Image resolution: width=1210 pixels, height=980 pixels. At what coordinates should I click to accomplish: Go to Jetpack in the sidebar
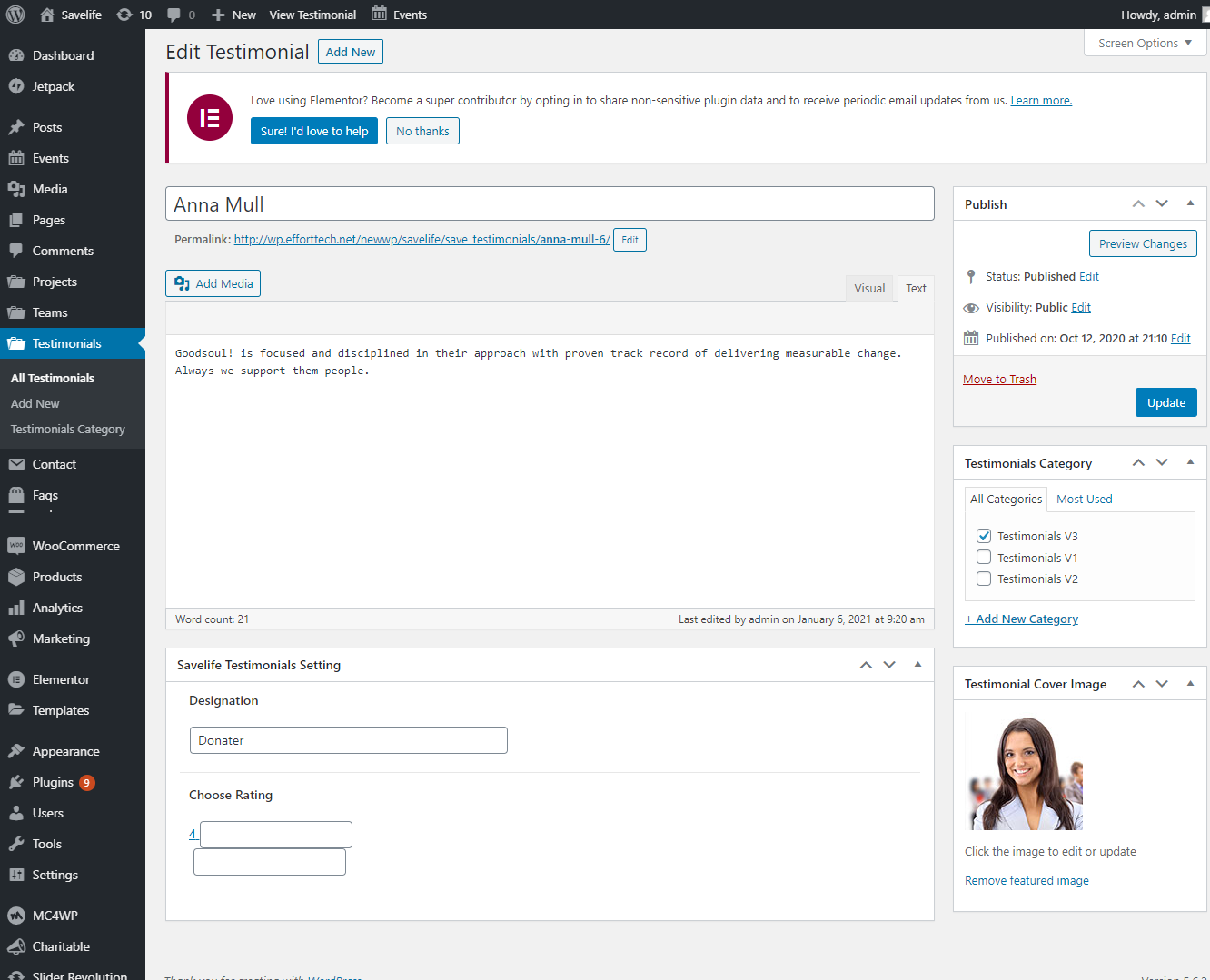[53, 86]
